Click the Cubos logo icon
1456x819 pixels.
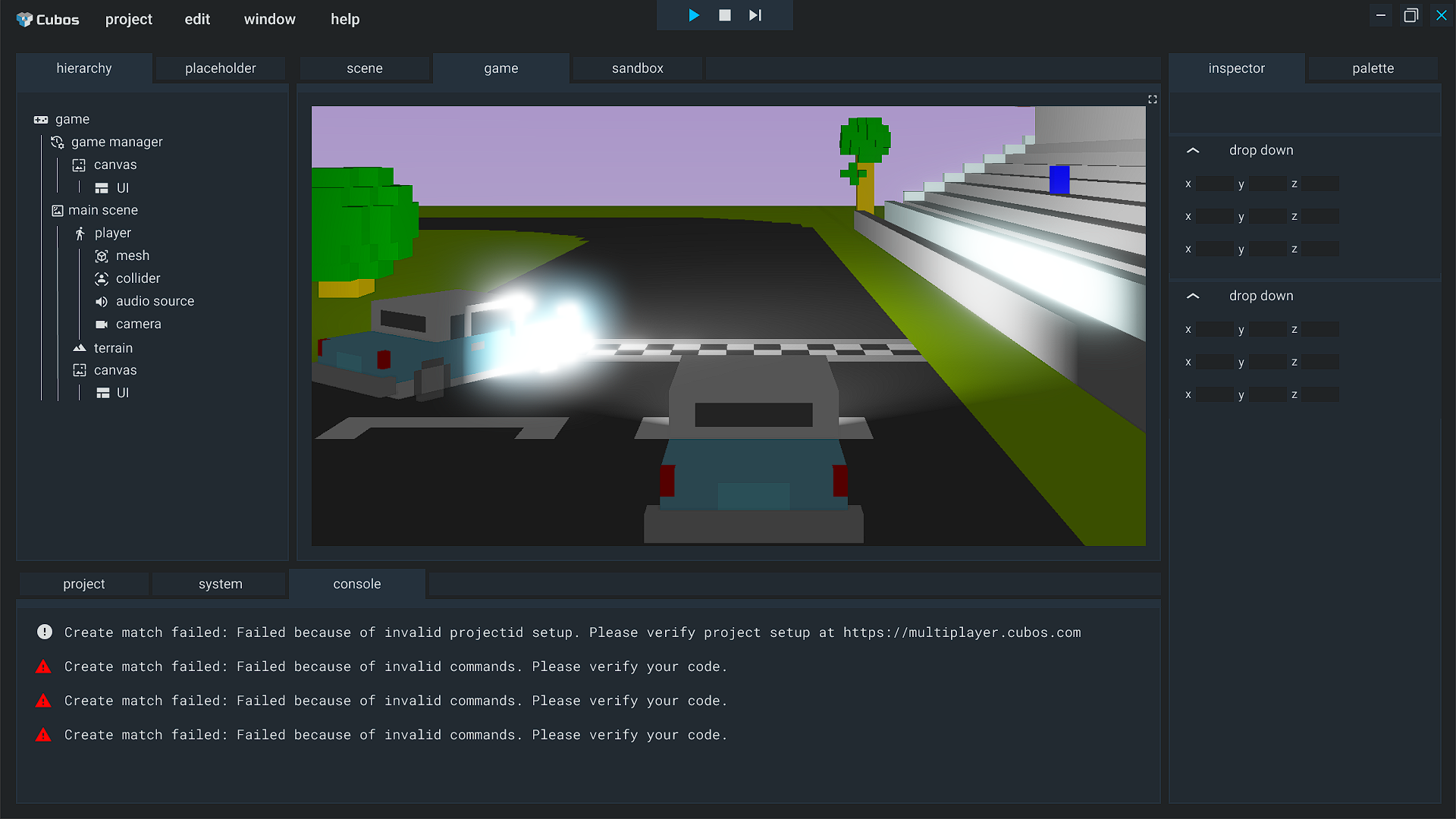click(24, 19)
